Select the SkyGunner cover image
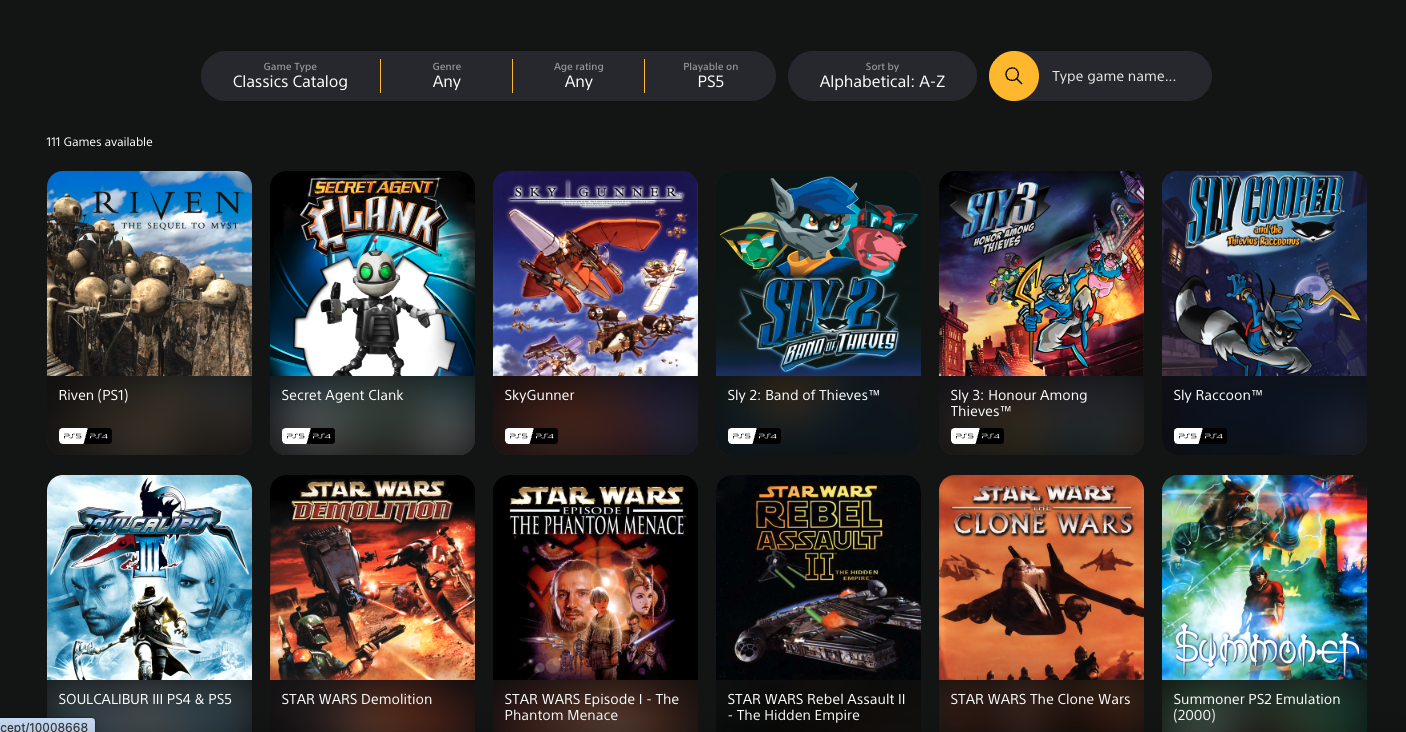The width and height of the screenshot is (1406, 732). 595,273
